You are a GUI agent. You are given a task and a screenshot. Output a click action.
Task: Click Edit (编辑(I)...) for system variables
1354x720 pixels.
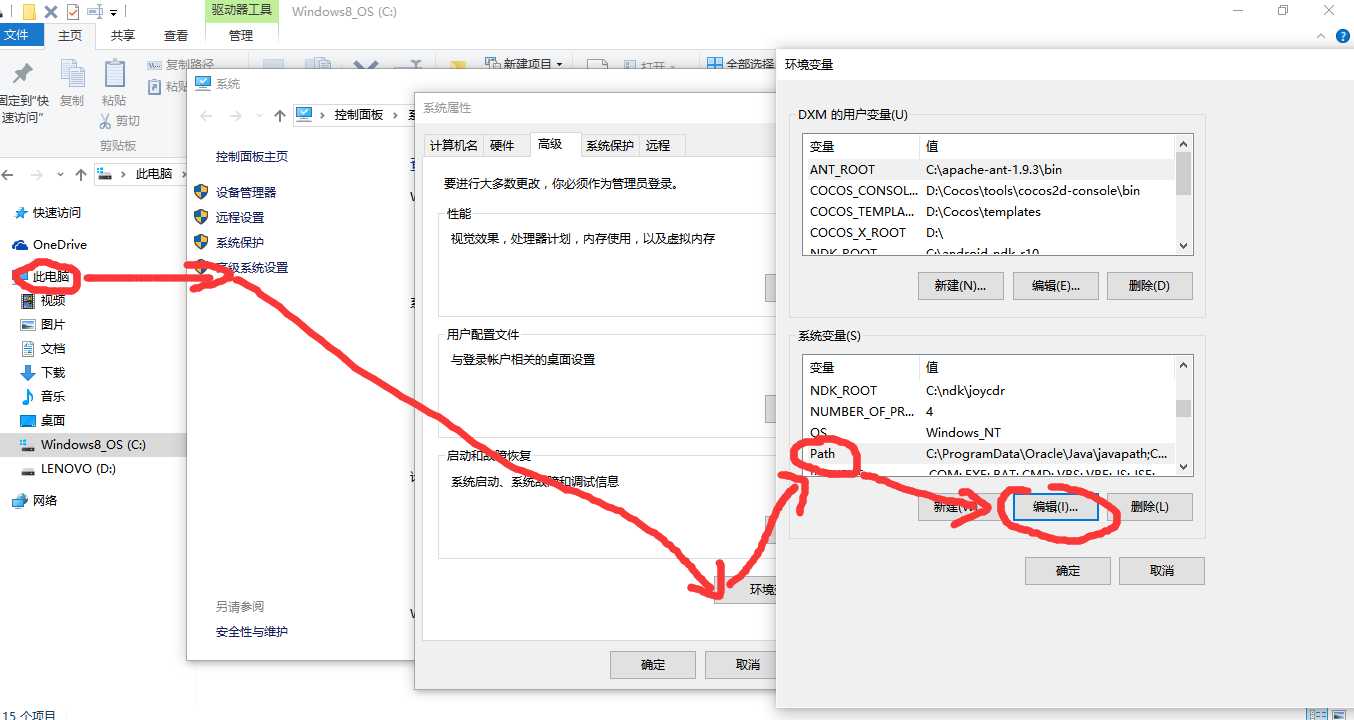pos(1055,506)
